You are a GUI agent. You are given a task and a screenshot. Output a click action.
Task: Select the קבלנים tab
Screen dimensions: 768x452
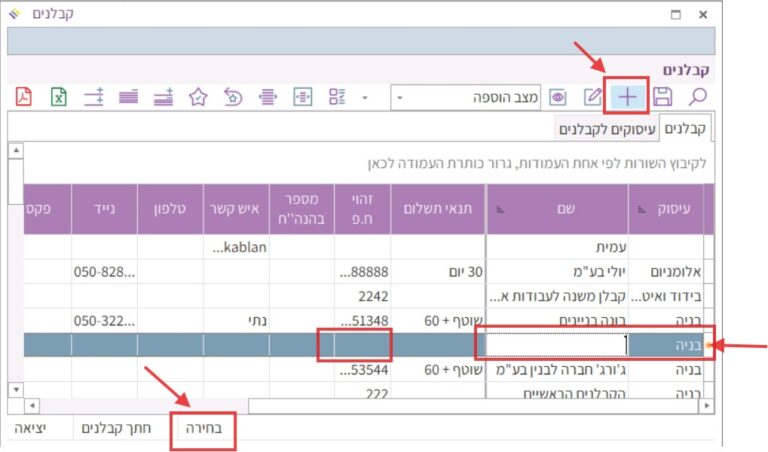tap(685, 129)
